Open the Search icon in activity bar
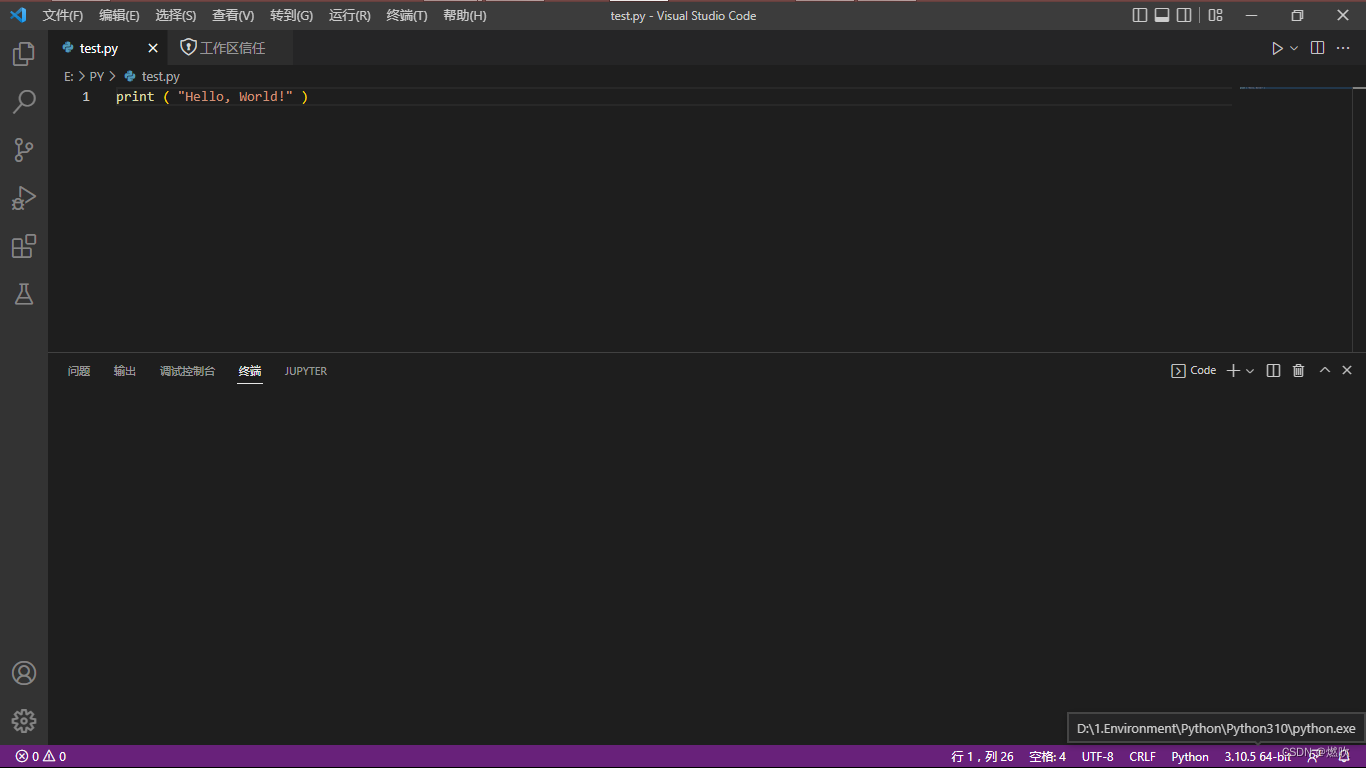The width and height of the screenshot is (1366, 768). [x=24, y=102]
